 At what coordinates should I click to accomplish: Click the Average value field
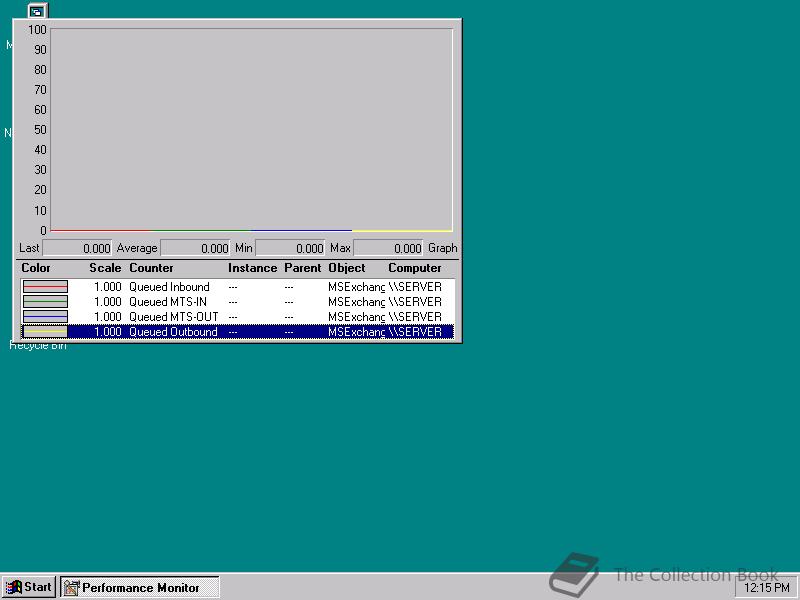click(x=195, y=248)
